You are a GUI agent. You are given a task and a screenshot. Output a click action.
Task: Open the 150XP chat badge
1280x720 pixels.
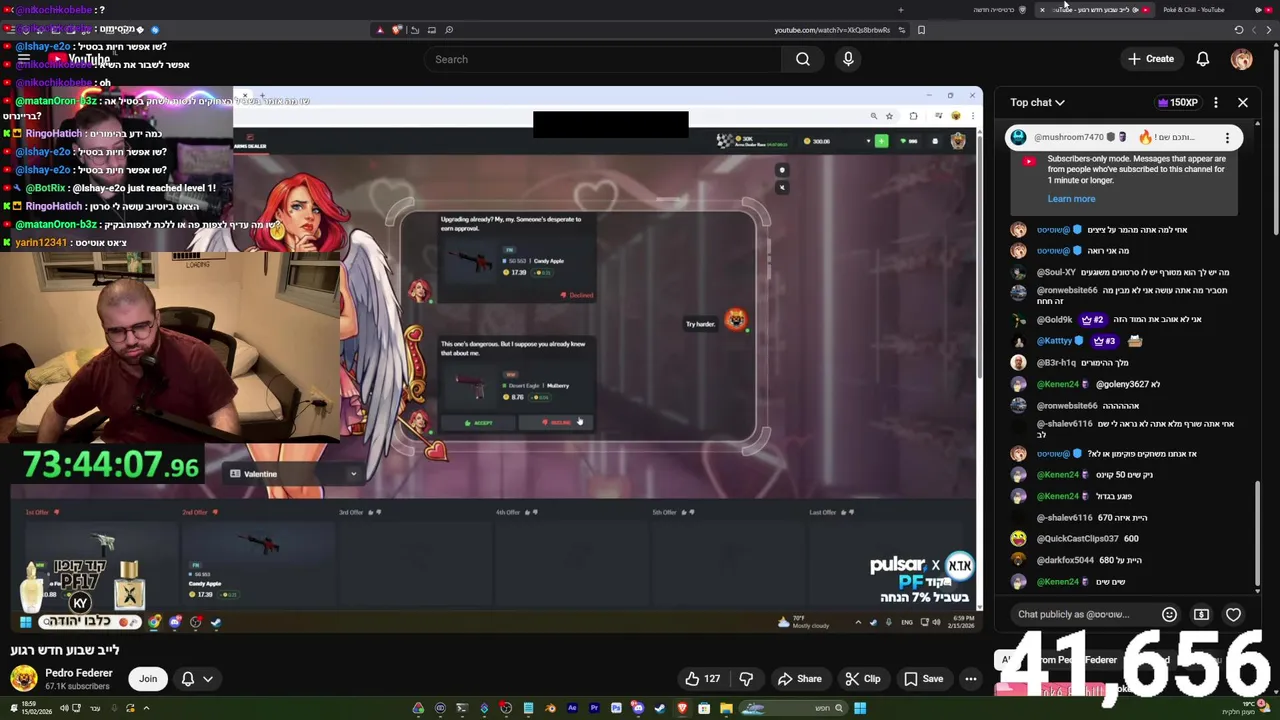pyautogui.click(x=1178, y=102)
